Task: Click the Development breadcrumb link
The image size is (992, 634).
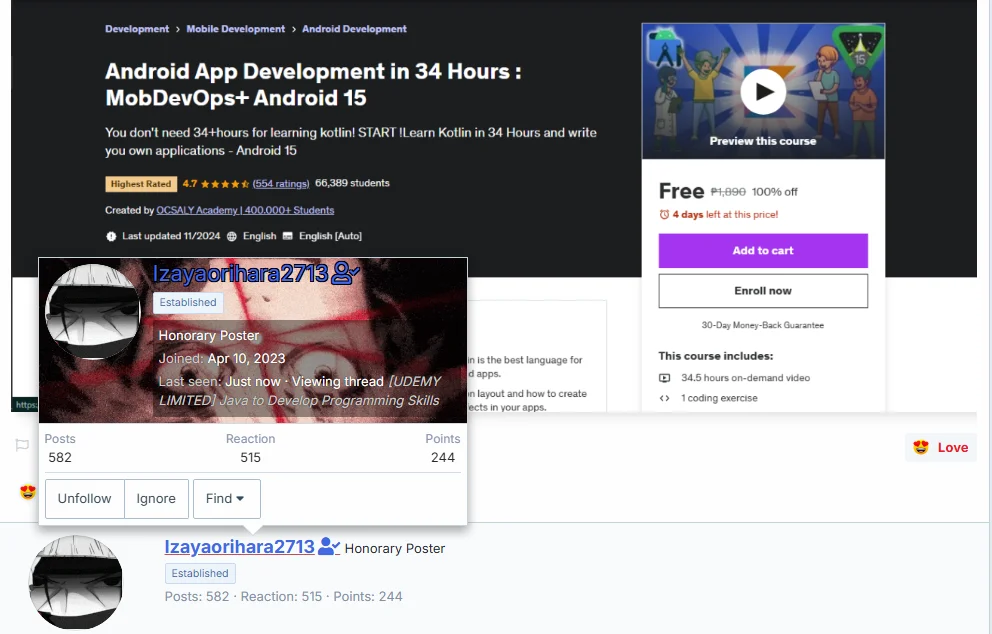Action: click(137, 29)
